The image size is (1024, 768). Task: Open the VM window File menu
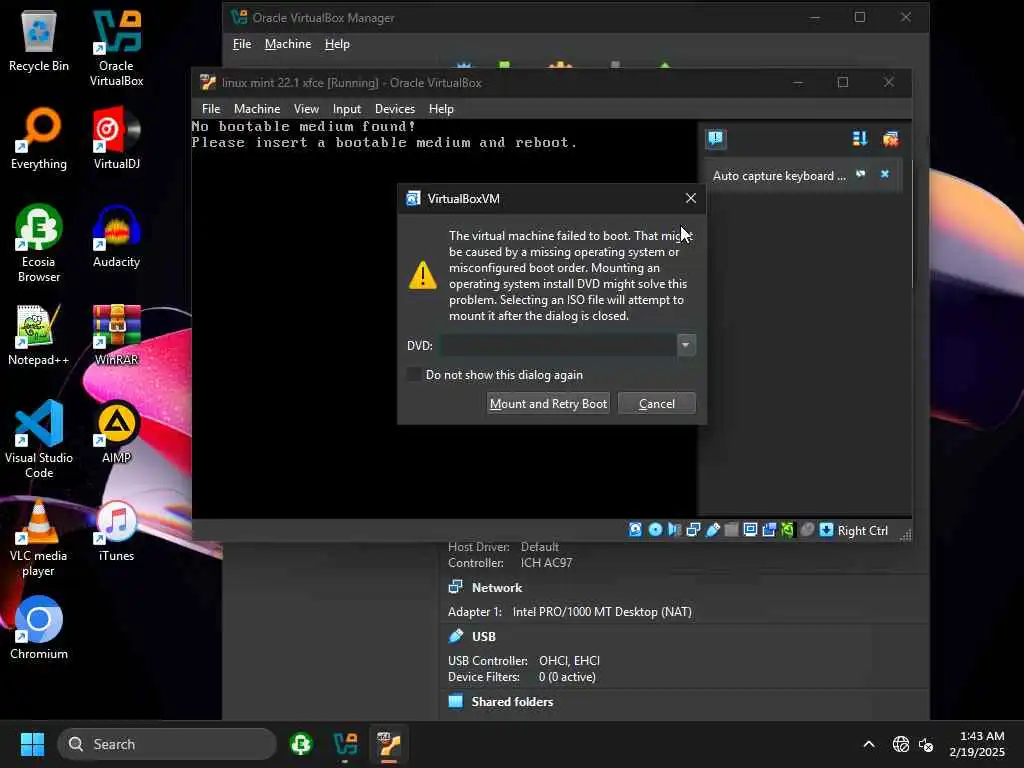point(211,109)
